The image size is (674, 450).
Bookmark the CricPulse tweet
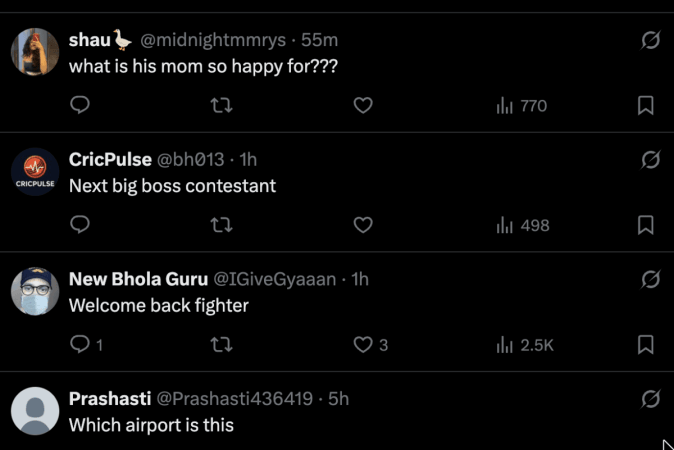(x=646, y=225)
